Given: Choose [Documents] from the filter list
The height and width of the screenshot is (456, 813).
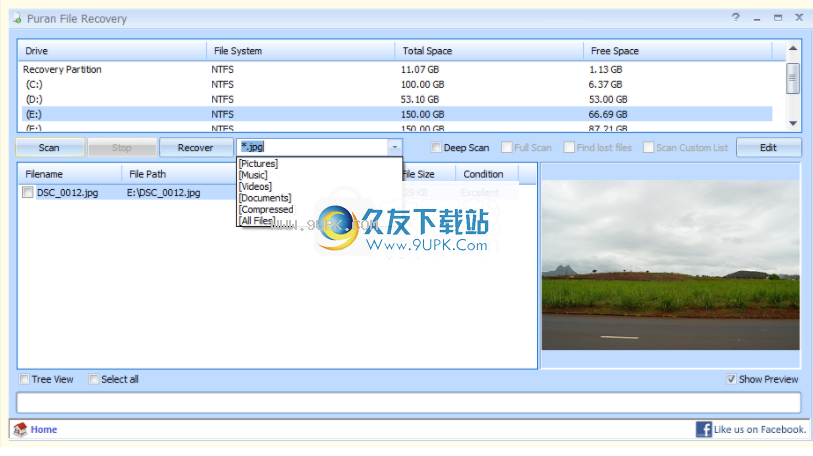Looking at the screenshot, I should (265, 198).
